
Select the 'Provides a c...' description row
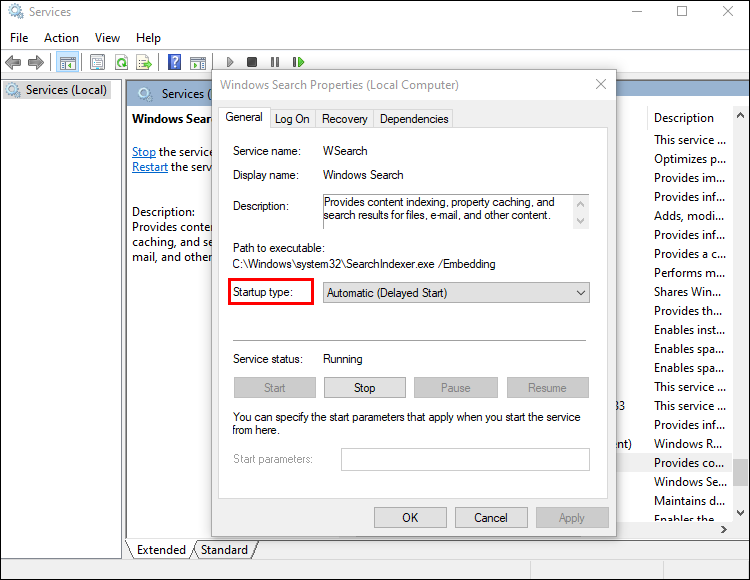point(690,254)
